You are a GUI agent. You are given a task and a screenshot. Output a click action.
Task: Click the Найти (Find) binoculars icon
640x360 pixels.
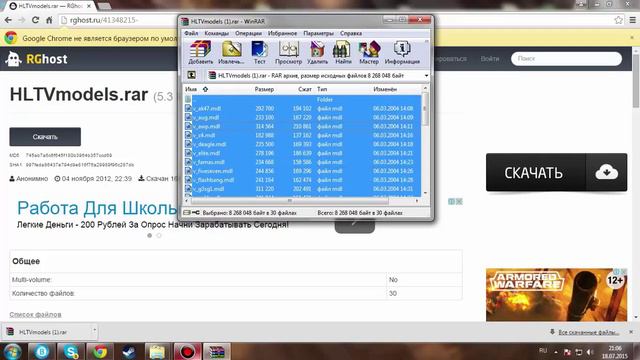pos(343,53)
